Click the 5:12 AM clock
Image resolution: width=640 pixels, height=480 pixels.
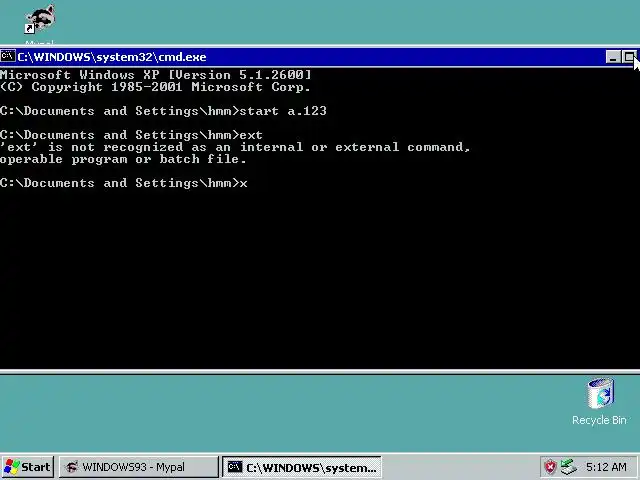pos(606,467)
